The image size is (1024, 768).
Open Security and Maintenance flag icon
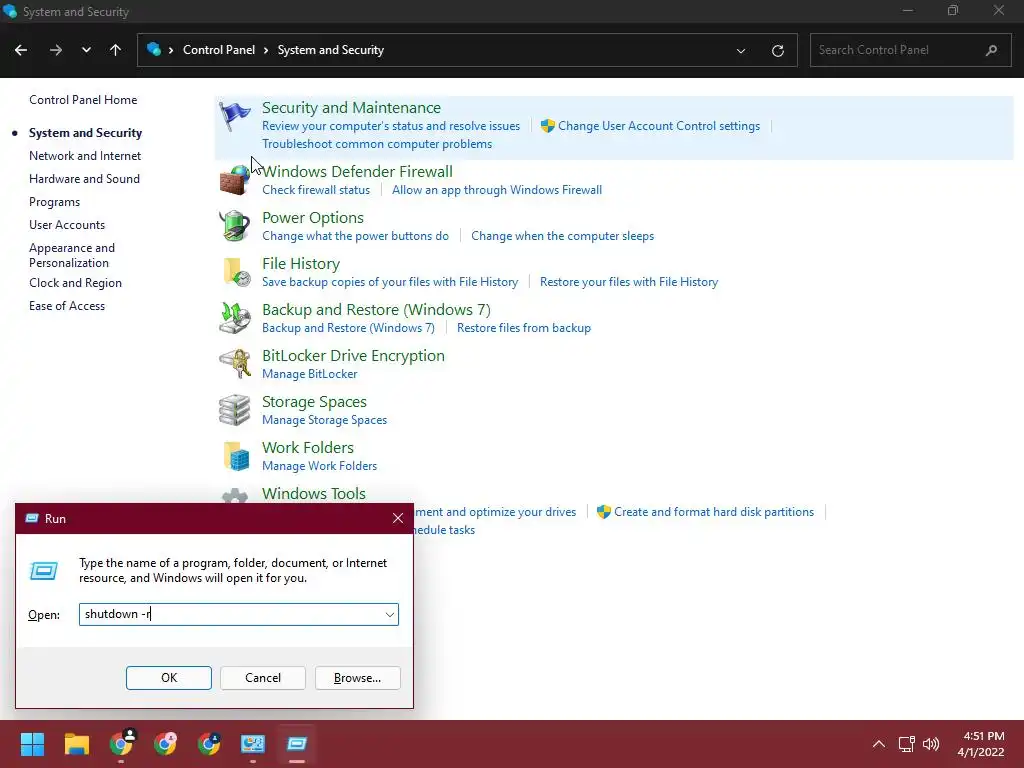234,116
